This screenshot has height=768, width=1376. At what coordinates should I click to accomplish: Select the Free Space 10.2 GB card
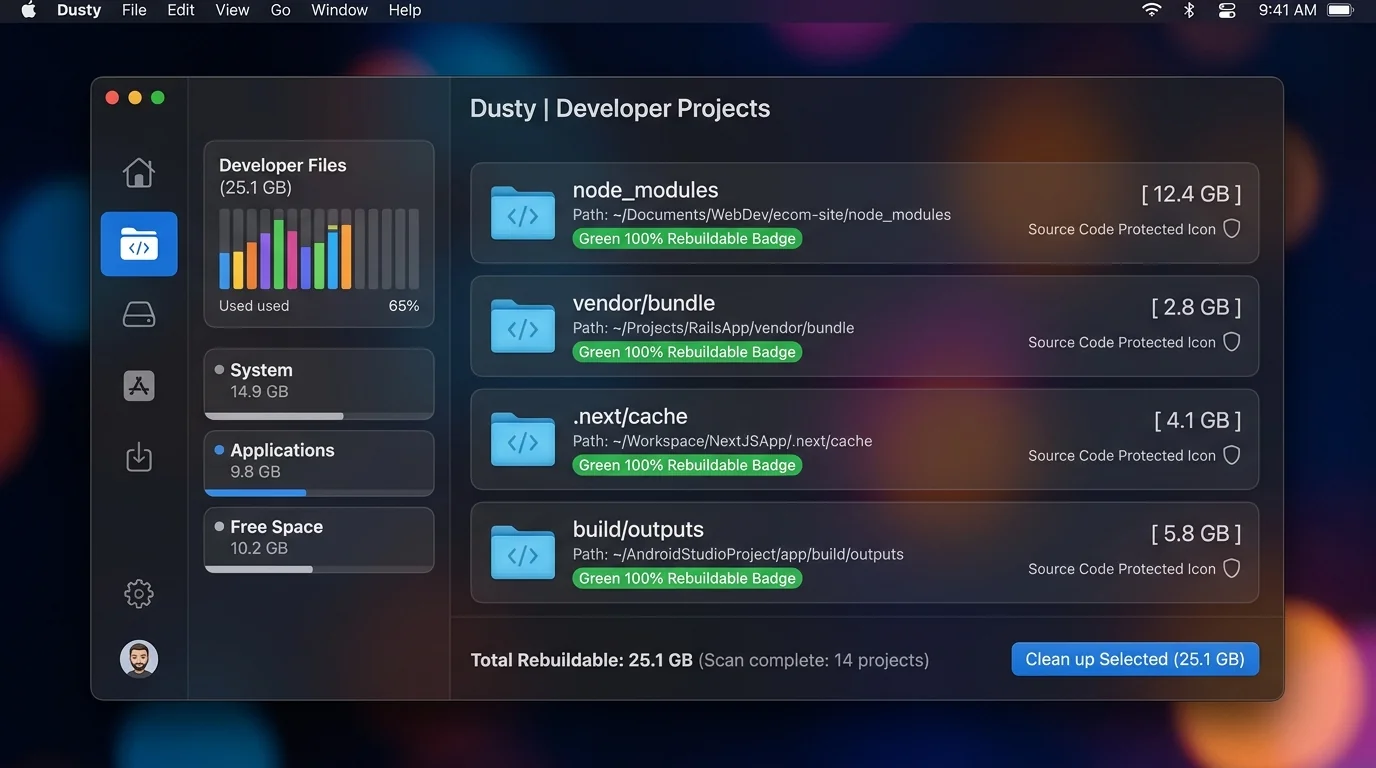pyautogui.click(x=319, y=540)
